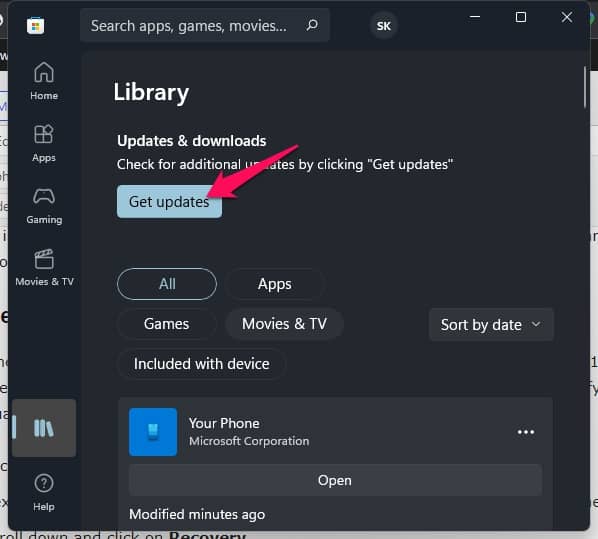The height and width of the screenshot is (539, 598).
Task: Click the Updates & downloads heading
Action: point(191,141)
